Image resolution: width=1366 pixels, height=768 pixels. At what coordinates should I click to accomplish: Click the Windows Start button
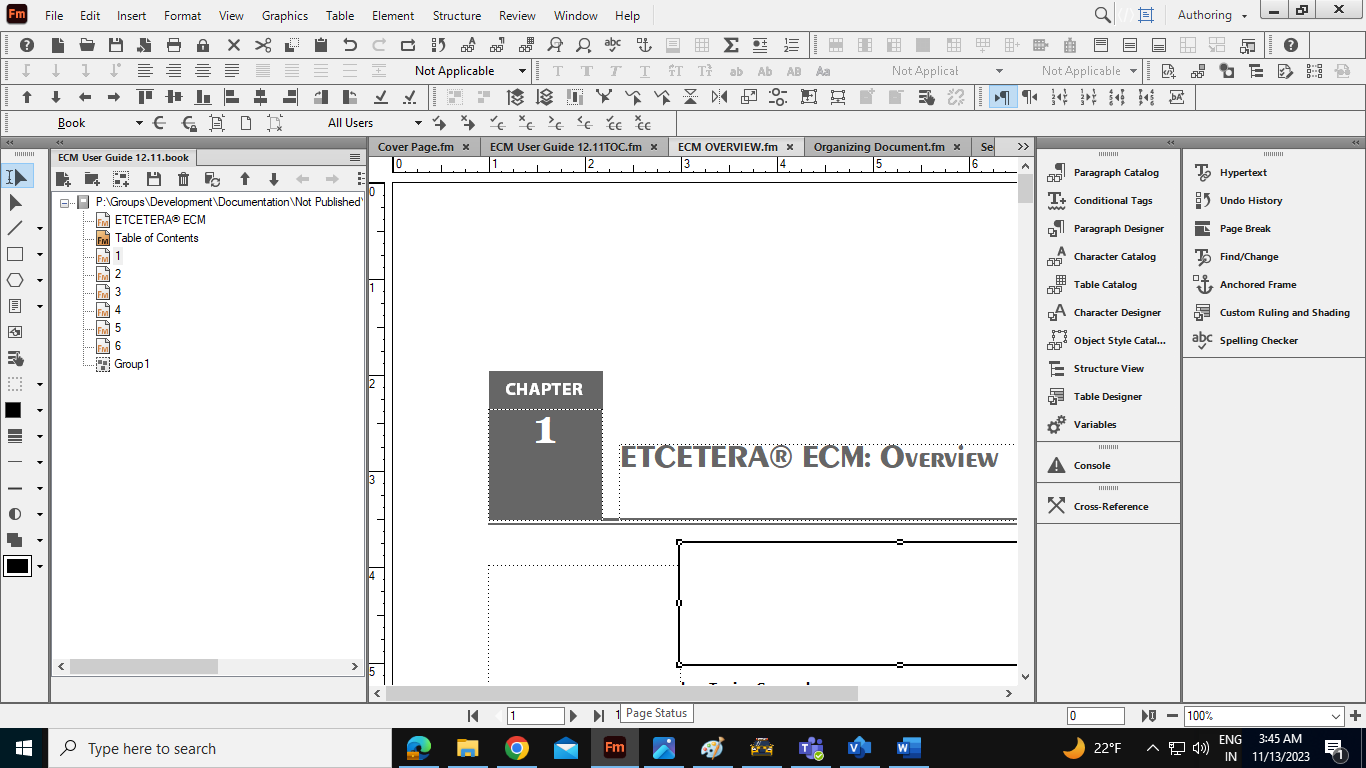tap(23, 748)
